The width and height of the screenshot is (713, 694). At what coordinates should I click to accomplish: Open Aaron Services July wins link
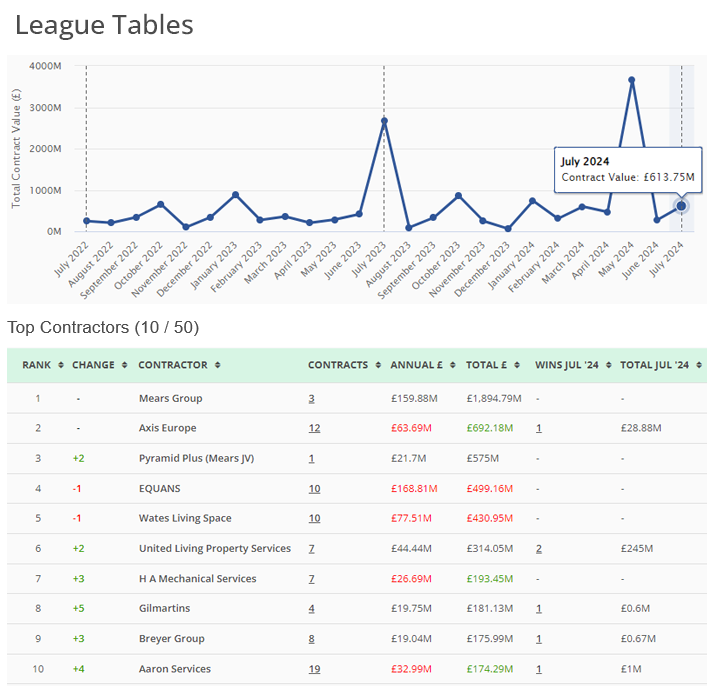pyautogui.click(x=539, y=669)
